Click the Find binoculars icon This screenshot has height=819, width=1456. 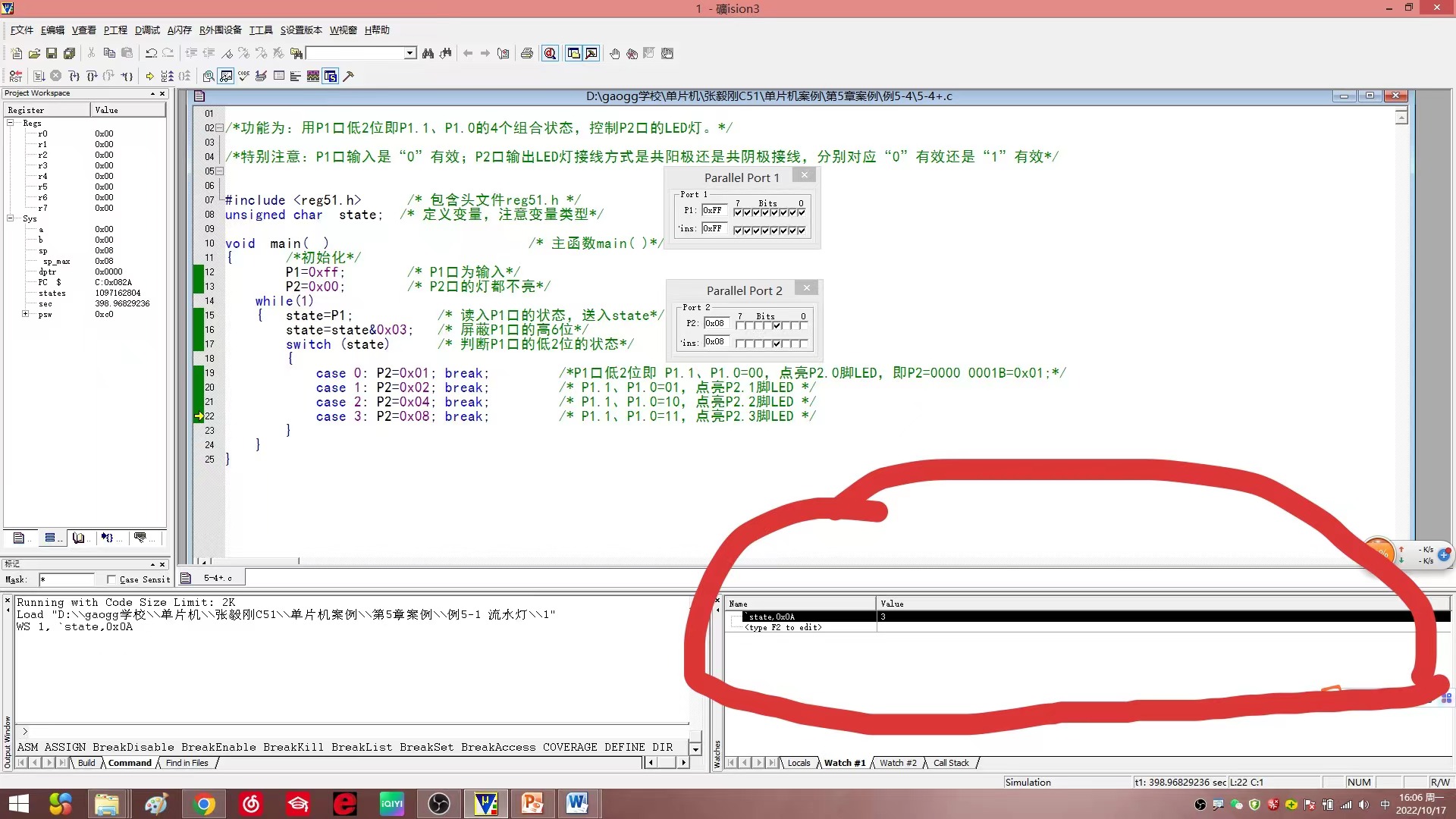pyautogui.click(x=428, y=53)
